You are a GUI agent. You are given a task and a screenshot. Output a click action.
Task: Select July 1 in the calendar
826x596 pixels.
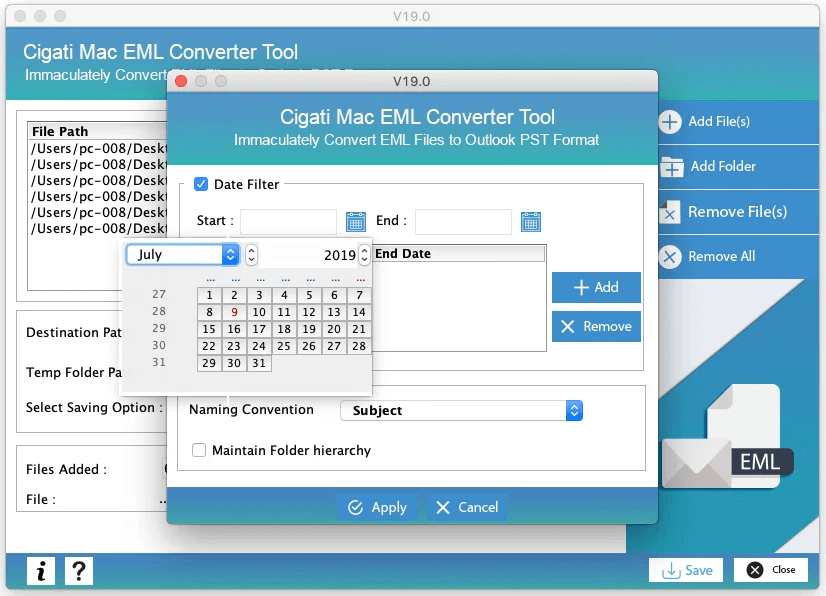pos(210,295)
